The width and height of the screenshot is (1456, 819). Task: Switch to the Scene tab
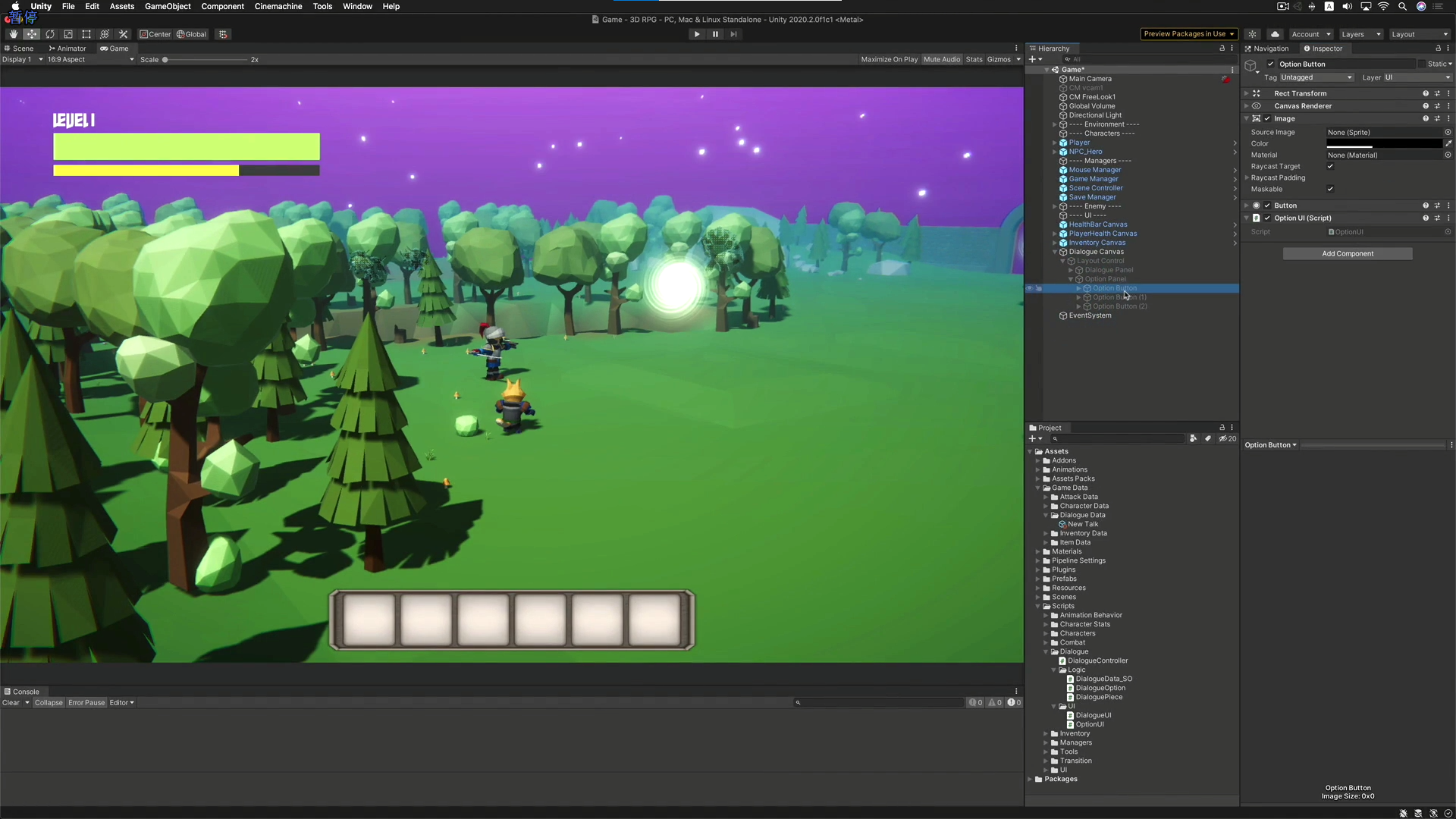pyautogui.click(x=20, y=48)
